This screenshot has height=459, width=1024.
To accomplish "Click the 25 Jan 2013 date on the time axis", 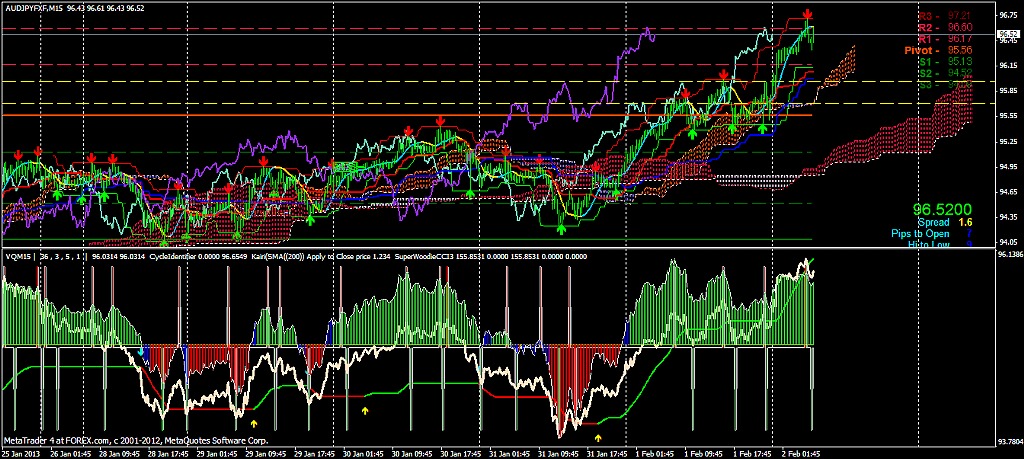I will 24,452.
